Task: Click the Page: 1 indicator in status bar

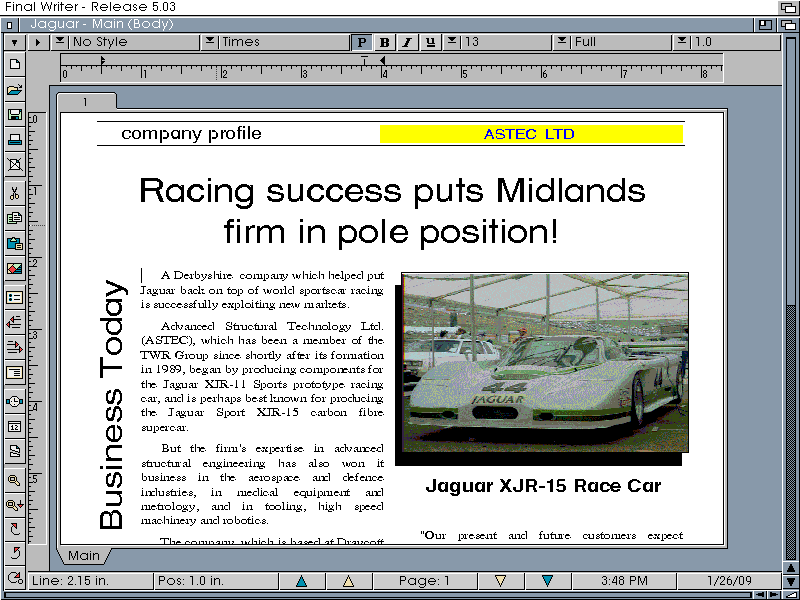Action: click(424, 581)
